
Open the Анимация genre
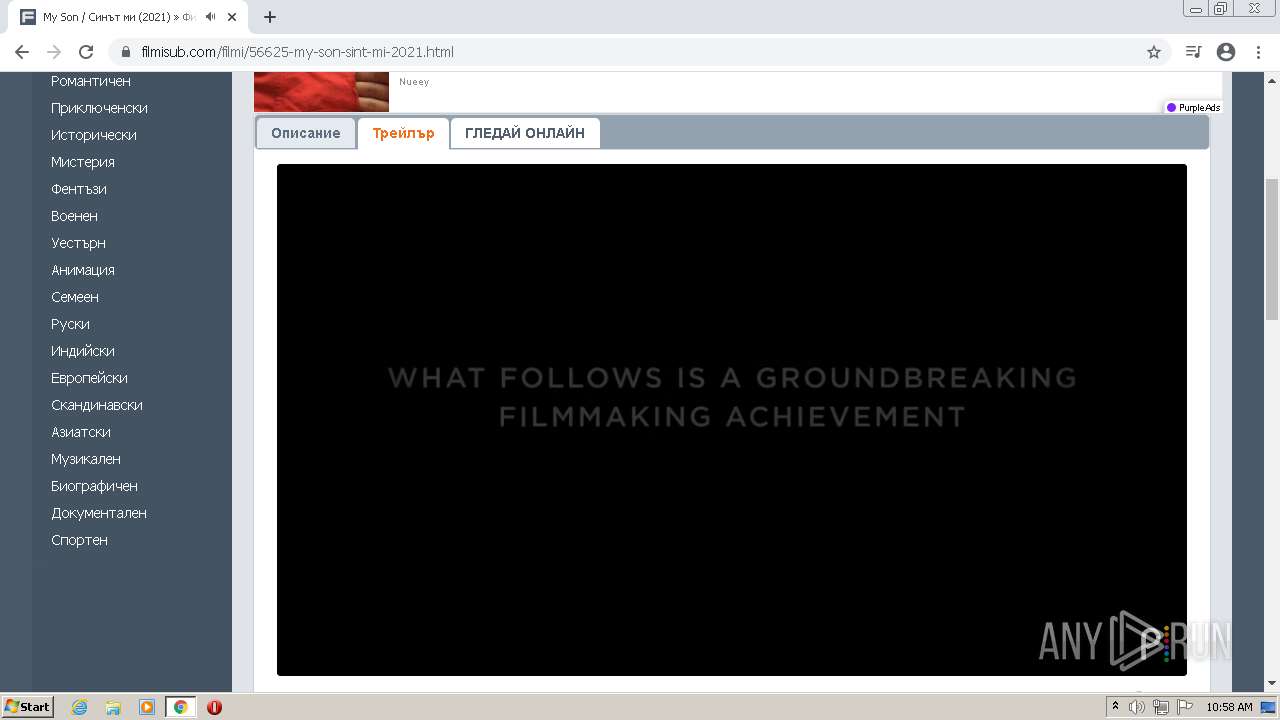(x=83, y=270)
